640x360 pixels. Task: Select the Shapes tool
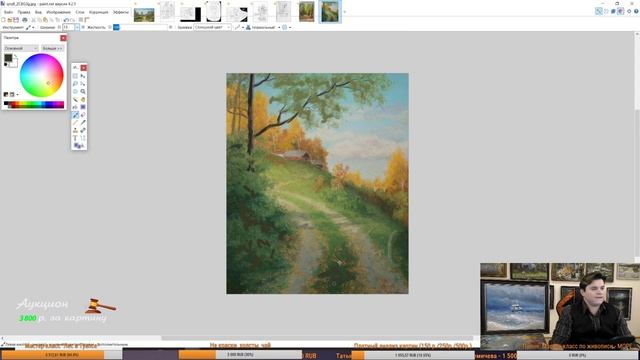pyautogui.click(x=78, y=146)
